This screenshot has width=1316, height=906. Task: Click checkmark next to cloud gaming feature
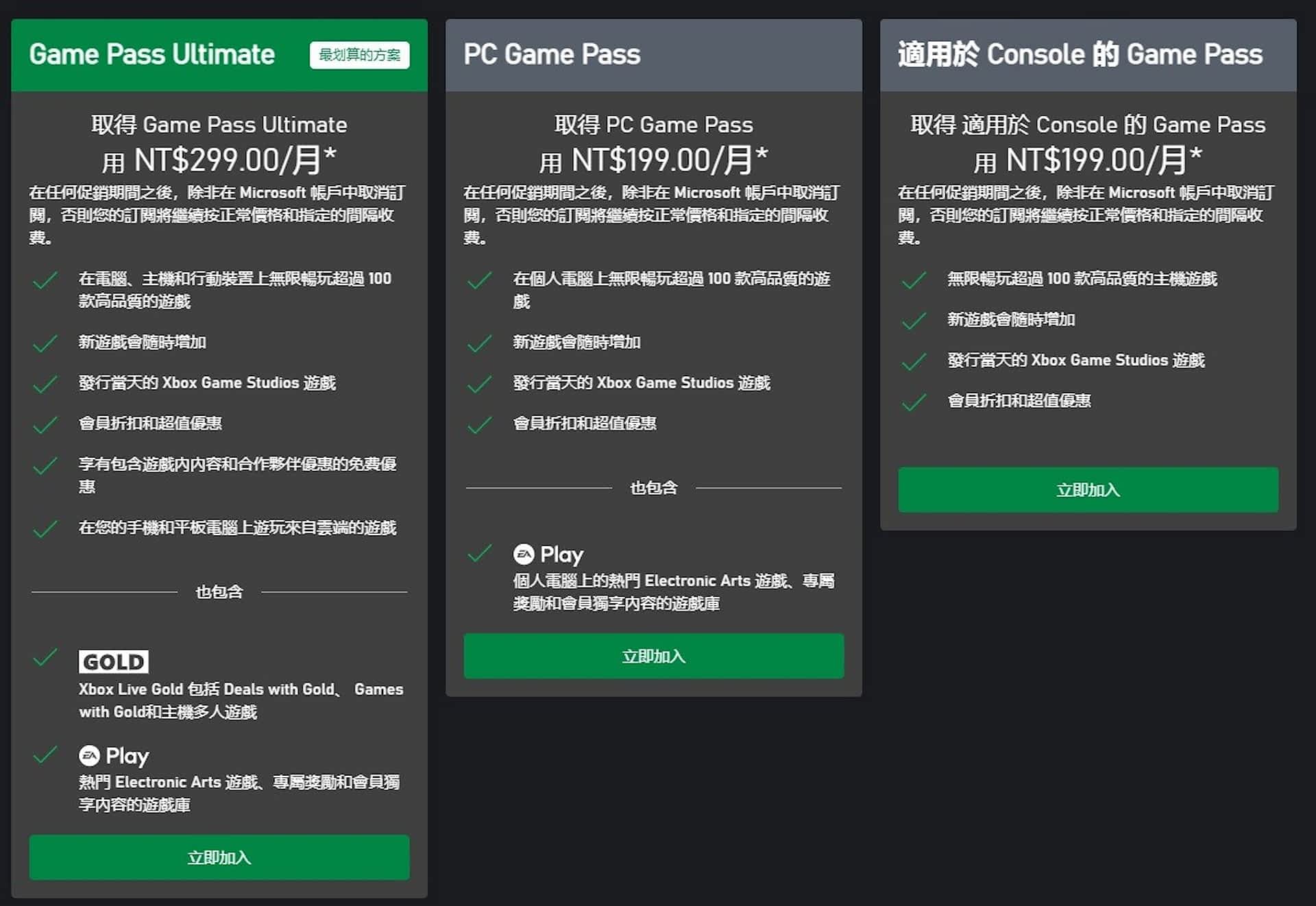tap(45, 528)
